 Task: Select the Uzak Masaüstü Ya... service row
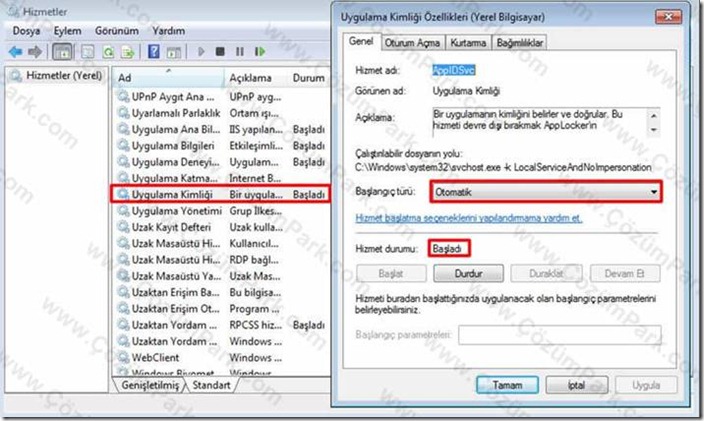pos(220,276)
